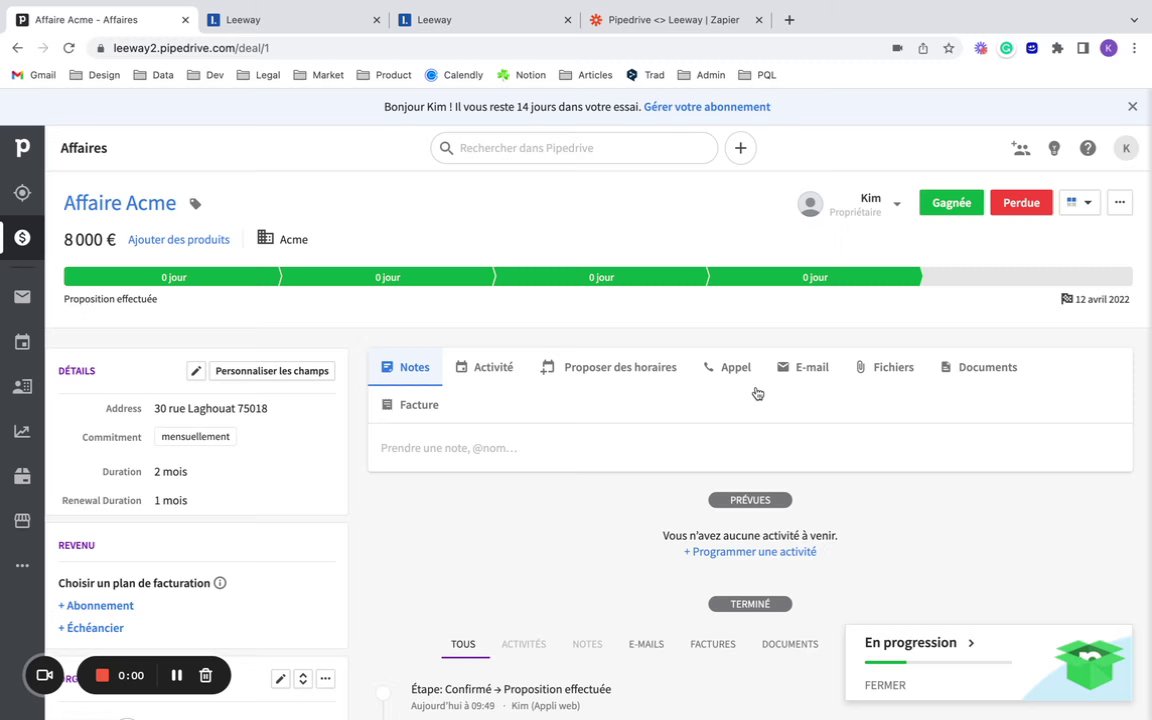Select the fourth green pipeline stage segment
Screen dimensions: 1152x720
click(x=813, y=277)
